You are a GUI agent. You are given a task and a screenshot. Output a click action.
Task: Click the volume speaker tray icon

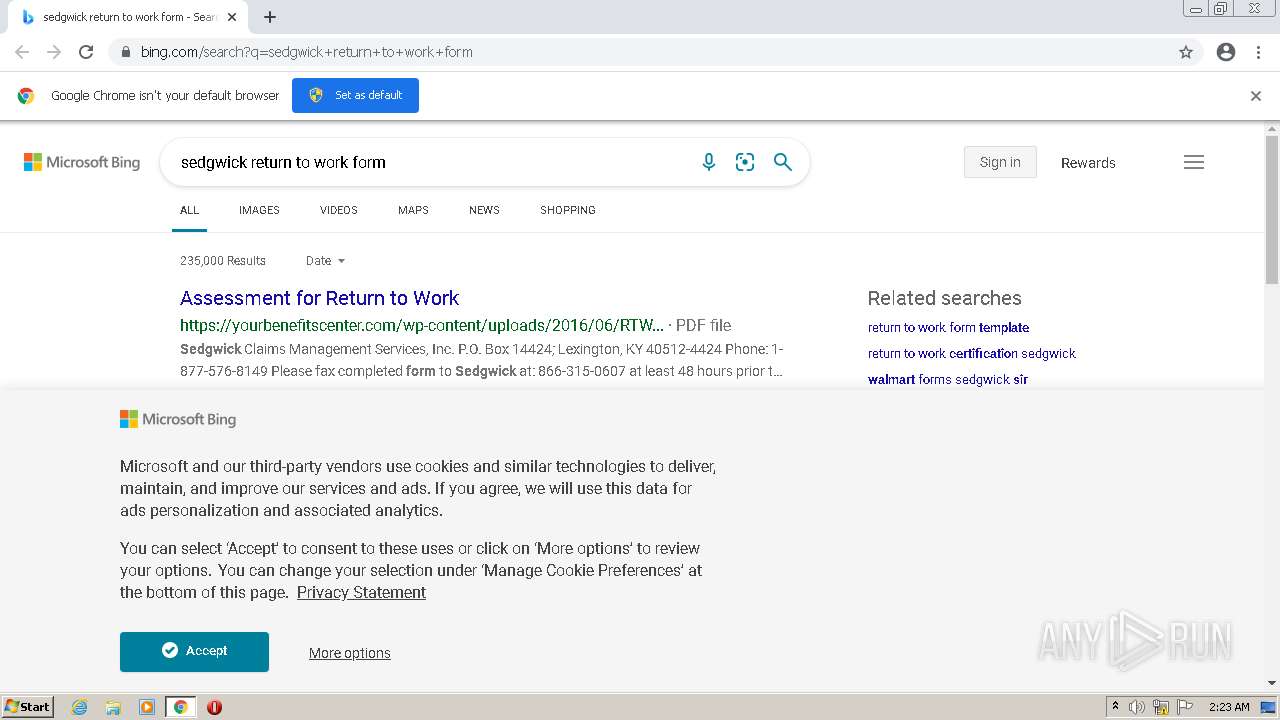(1137, 707)
